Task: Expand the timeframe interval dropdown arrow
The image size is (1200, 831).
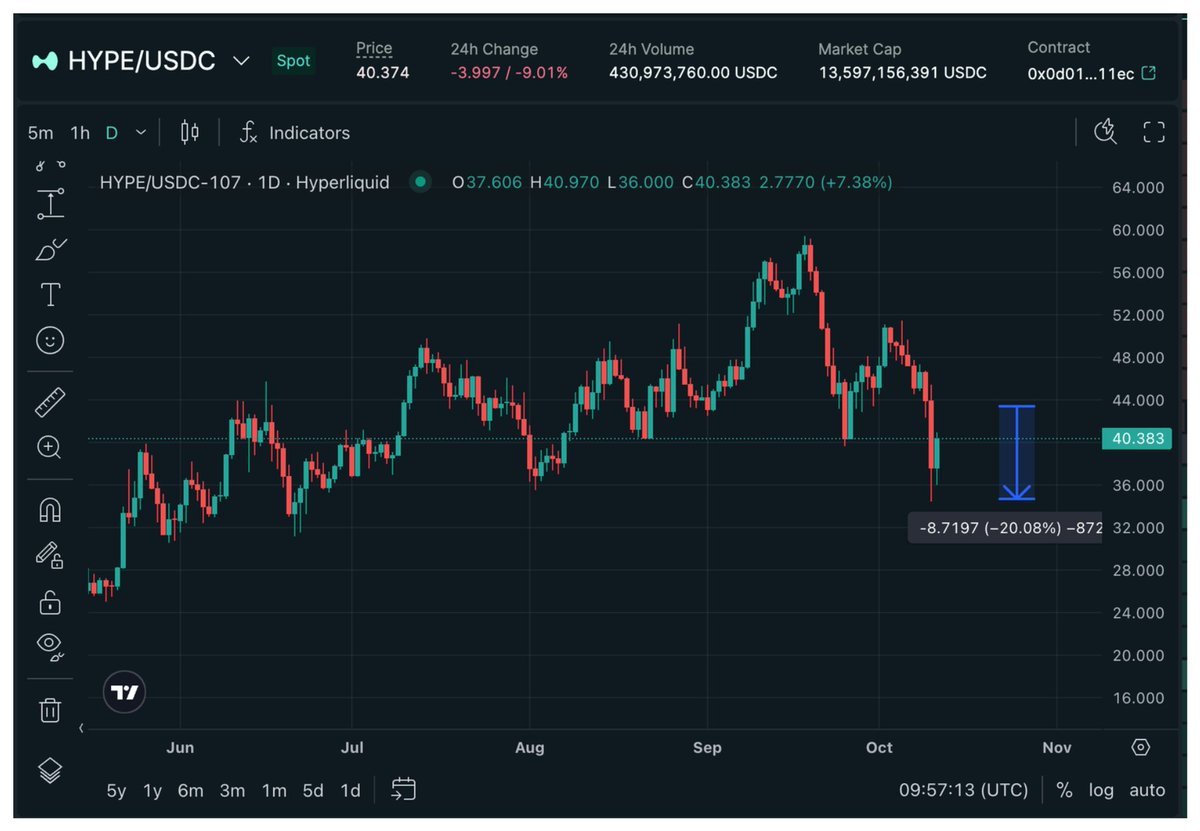Action: coord(141,132)
